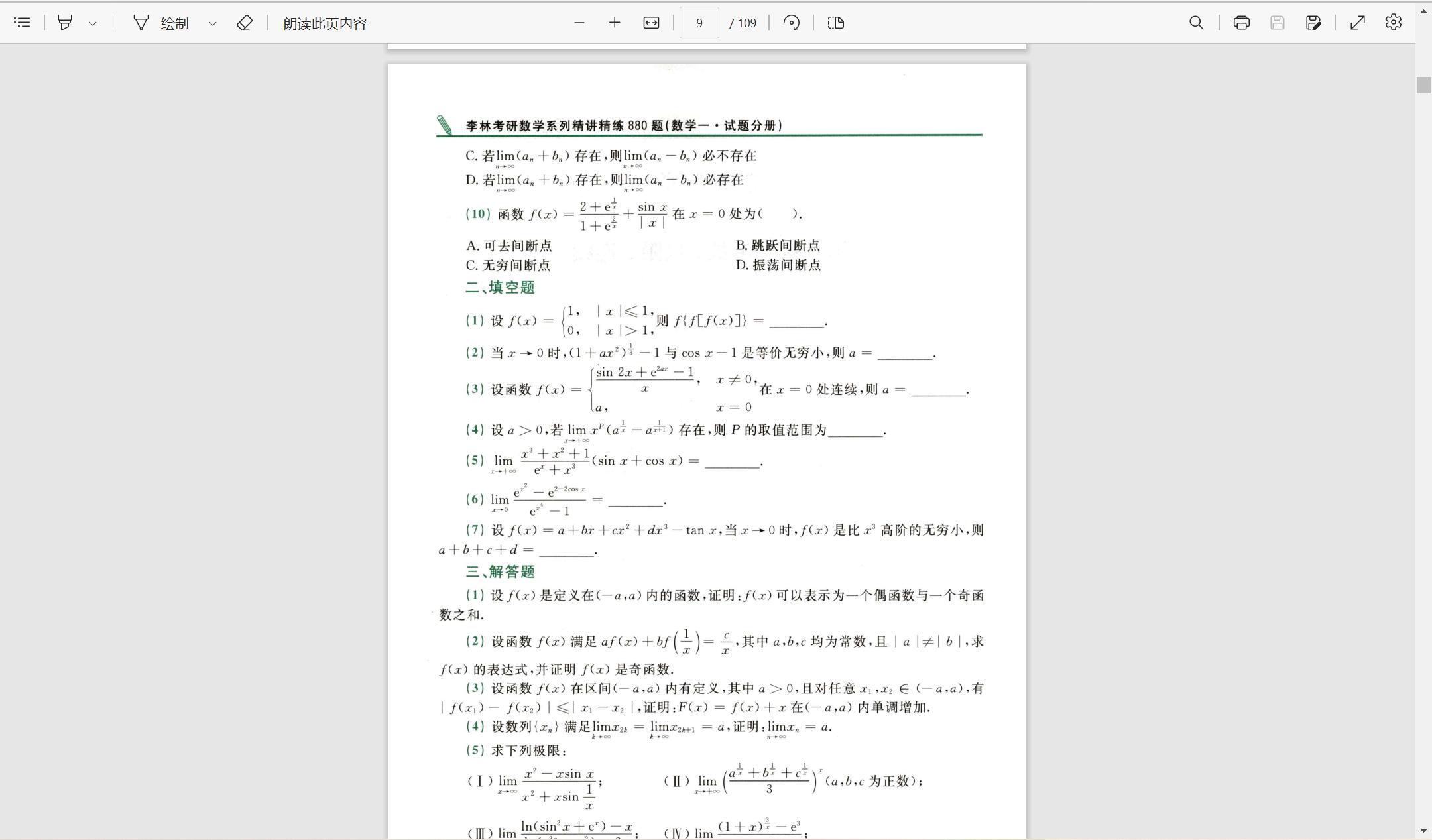The height and width of the screenshot is (840, 1432).
Task: Toggle page view layout
Action: [x=835, y=23]
